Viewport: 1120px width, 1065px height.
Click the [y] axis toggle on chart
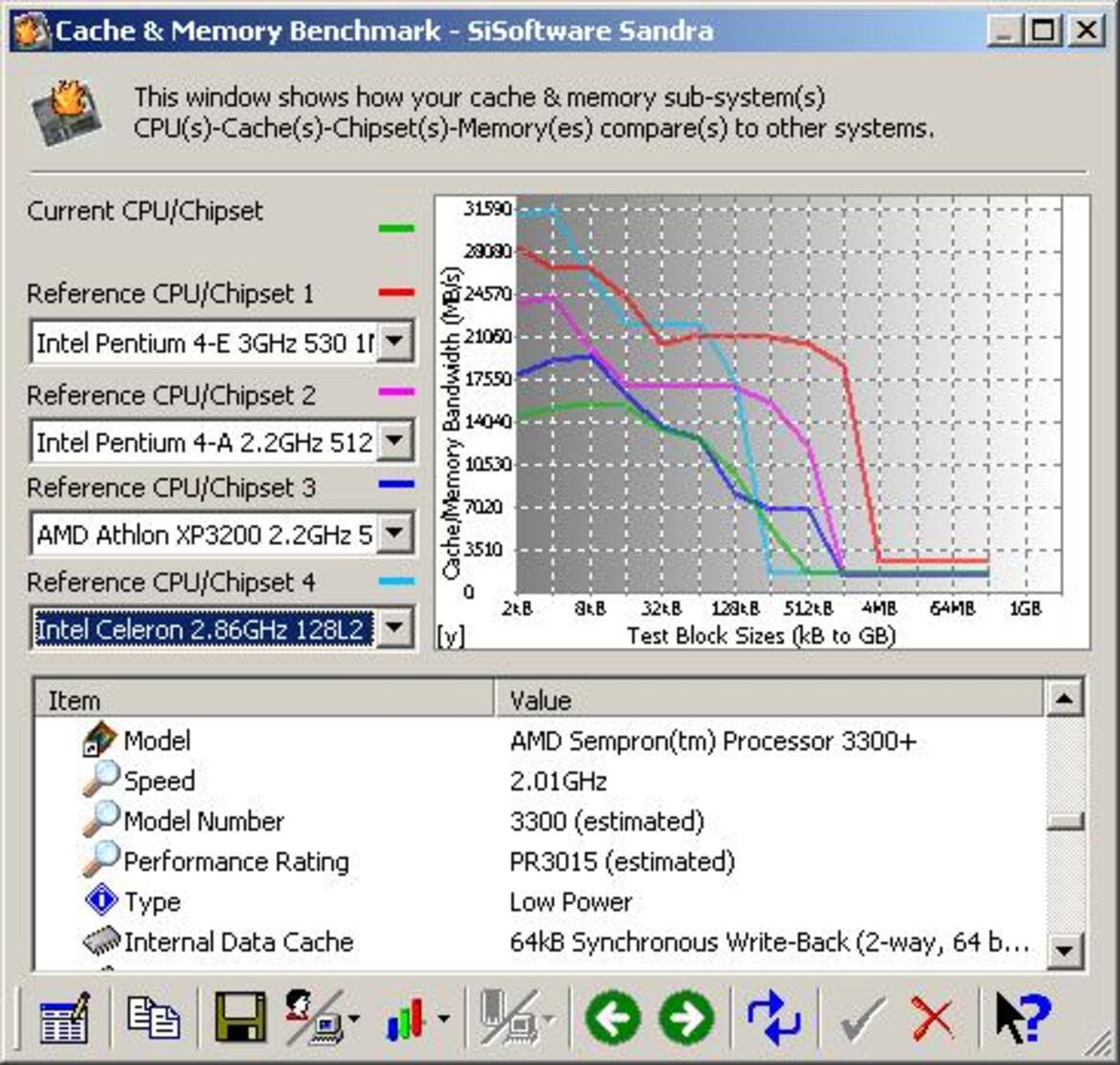pos(452,634)
